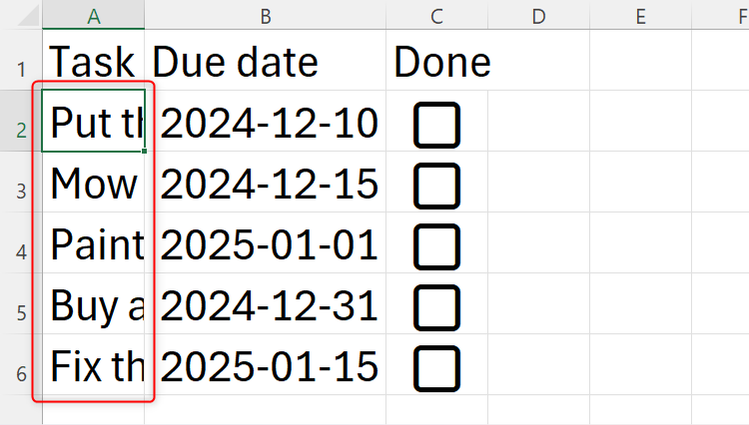This screenshot has height=425, width=749.
Task: Check the Done box in row 3
Action: pos(437,185)
